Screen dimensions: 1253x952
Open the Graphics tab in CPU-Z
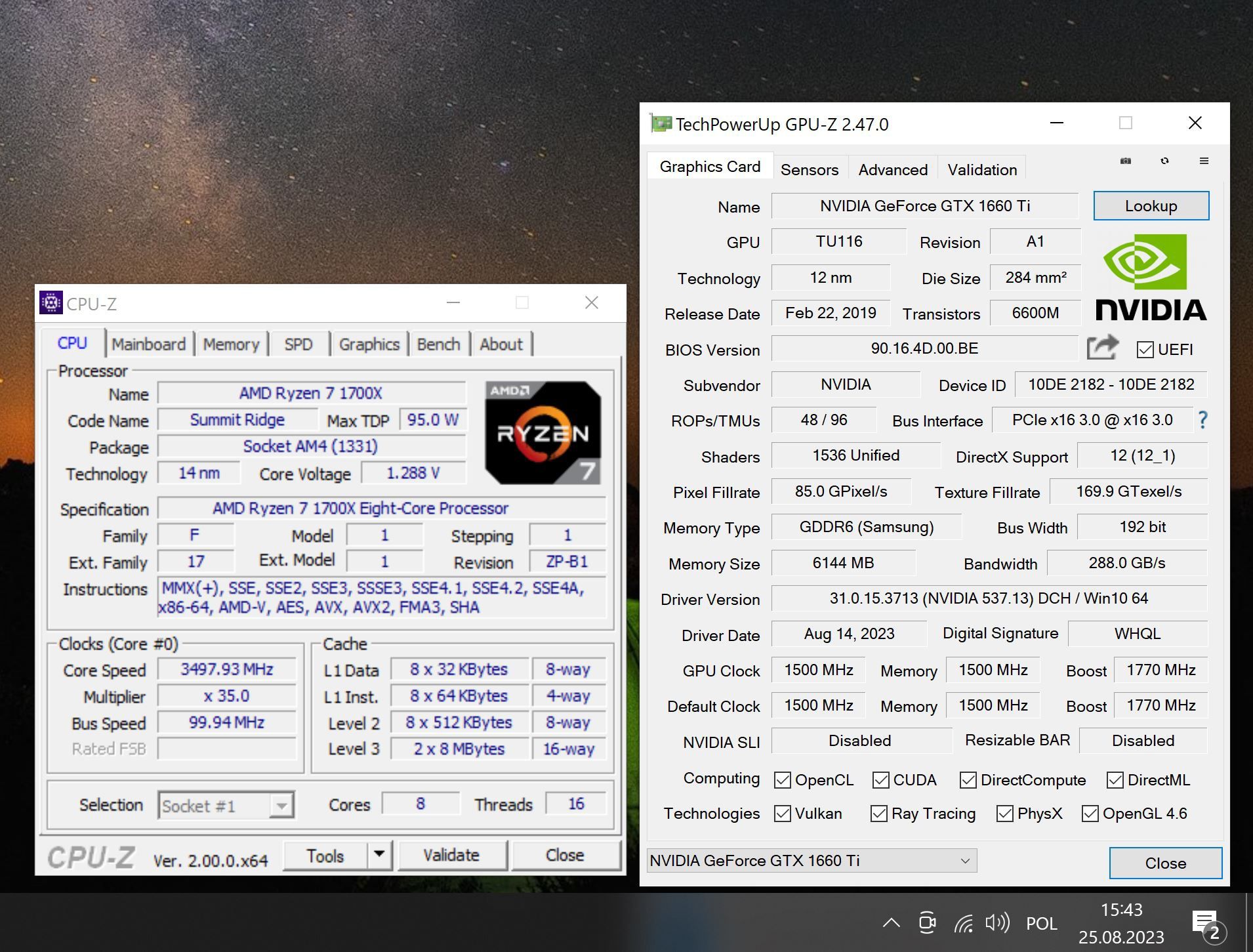tap(369, 344)
